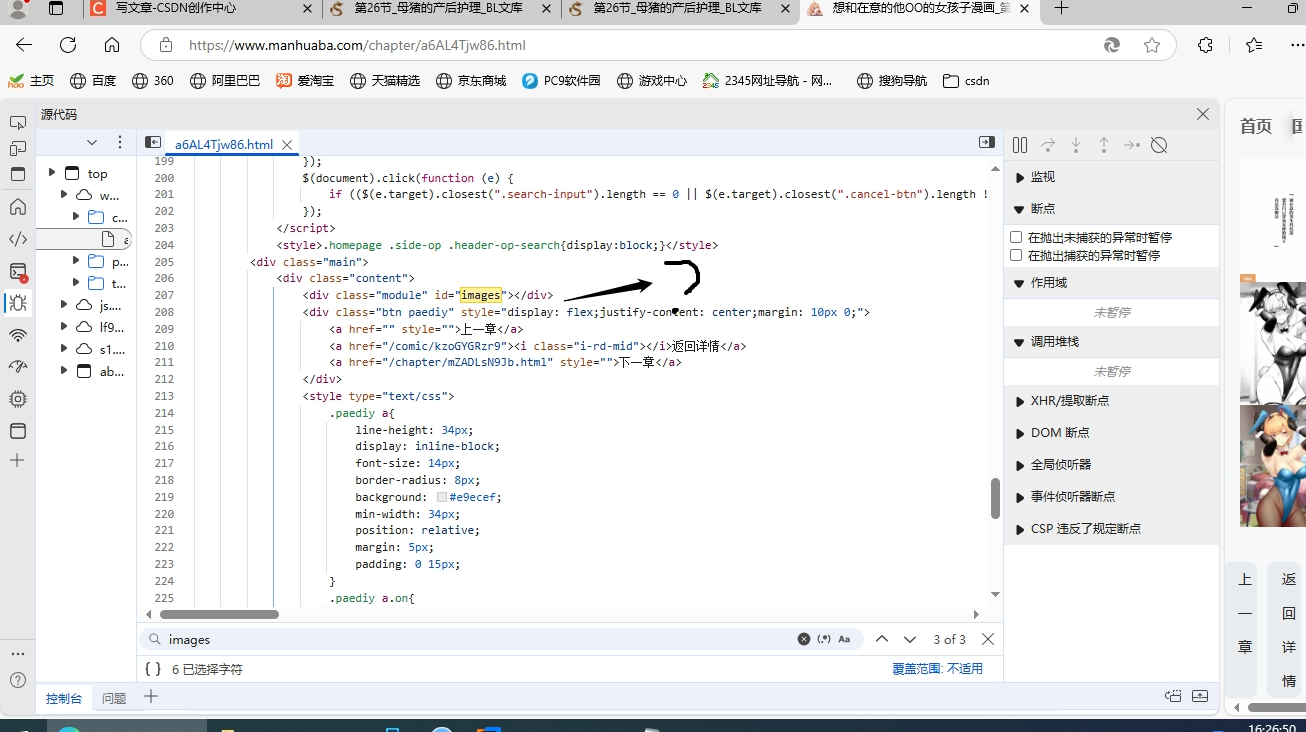Expand the js.... domain tree node
The image size is (1306, 732).
[x=64, y=305]
